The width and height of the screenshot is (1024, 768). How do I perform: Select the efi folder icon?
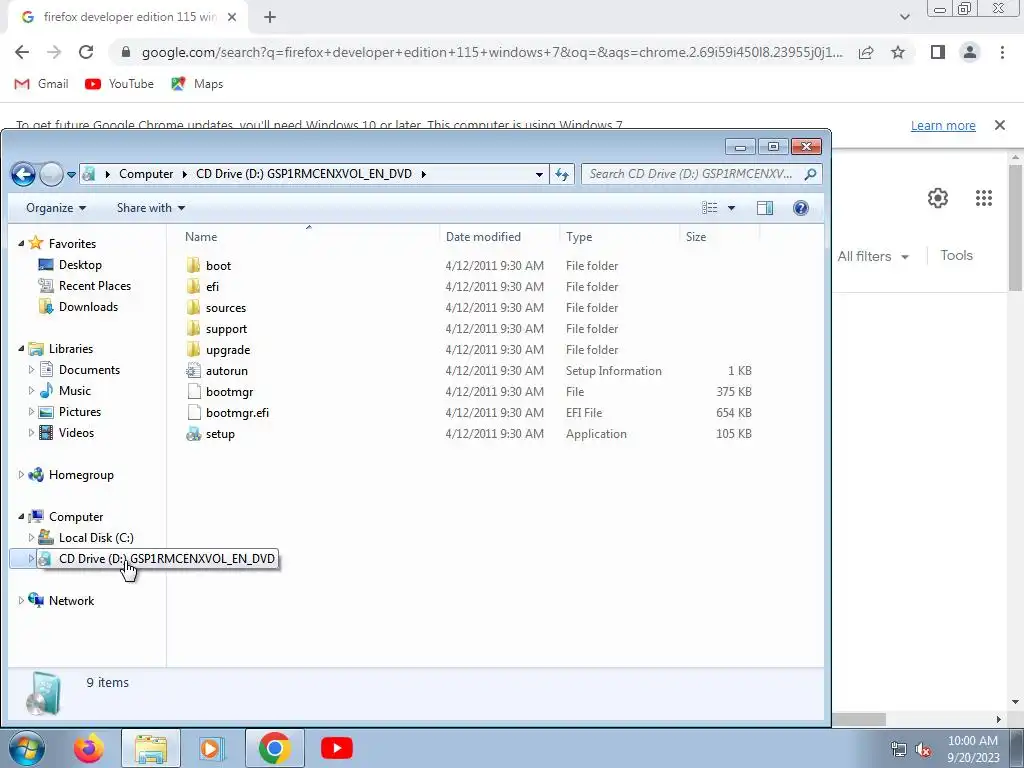193,286
